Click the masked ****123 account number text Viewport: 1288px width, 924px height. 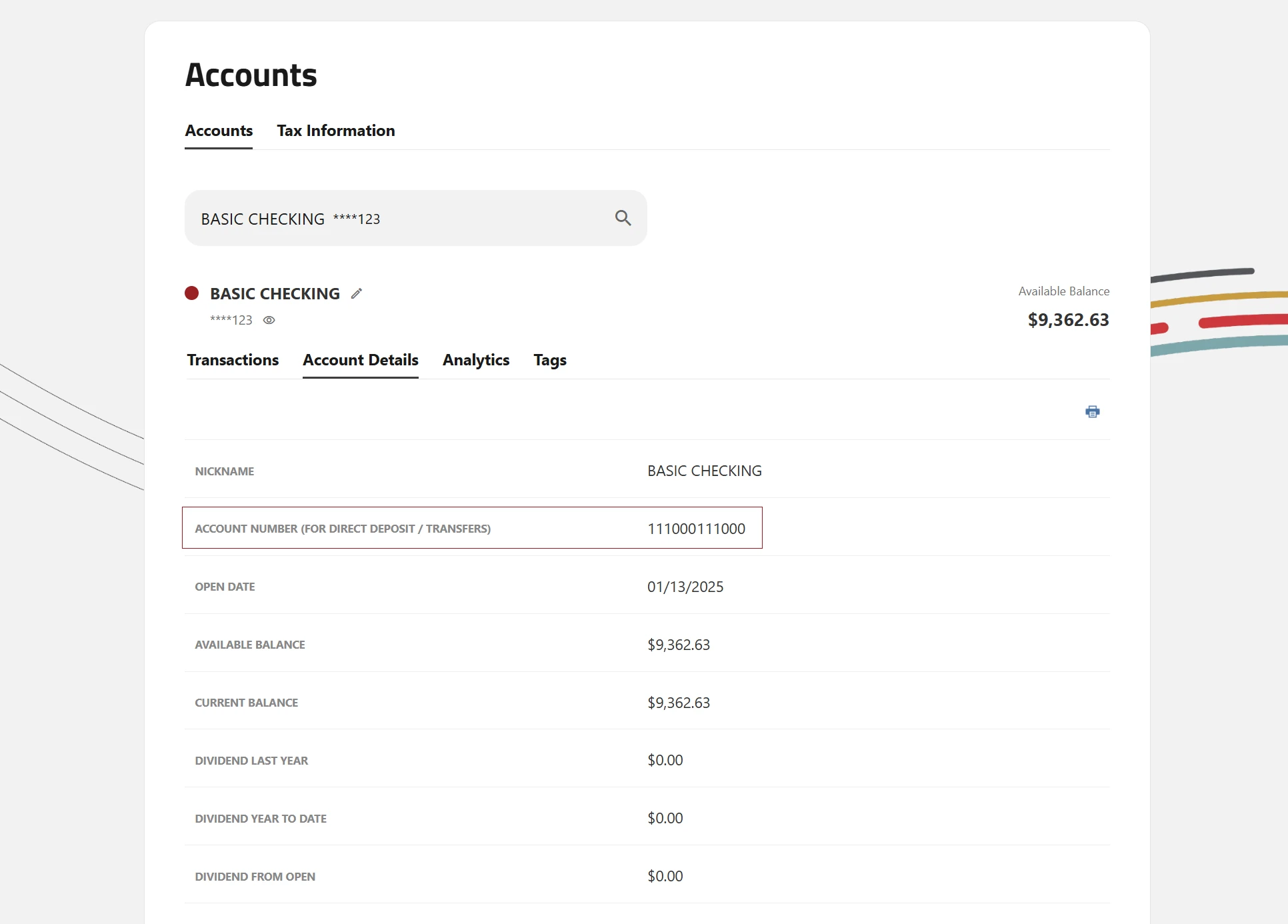click(231, 320)
